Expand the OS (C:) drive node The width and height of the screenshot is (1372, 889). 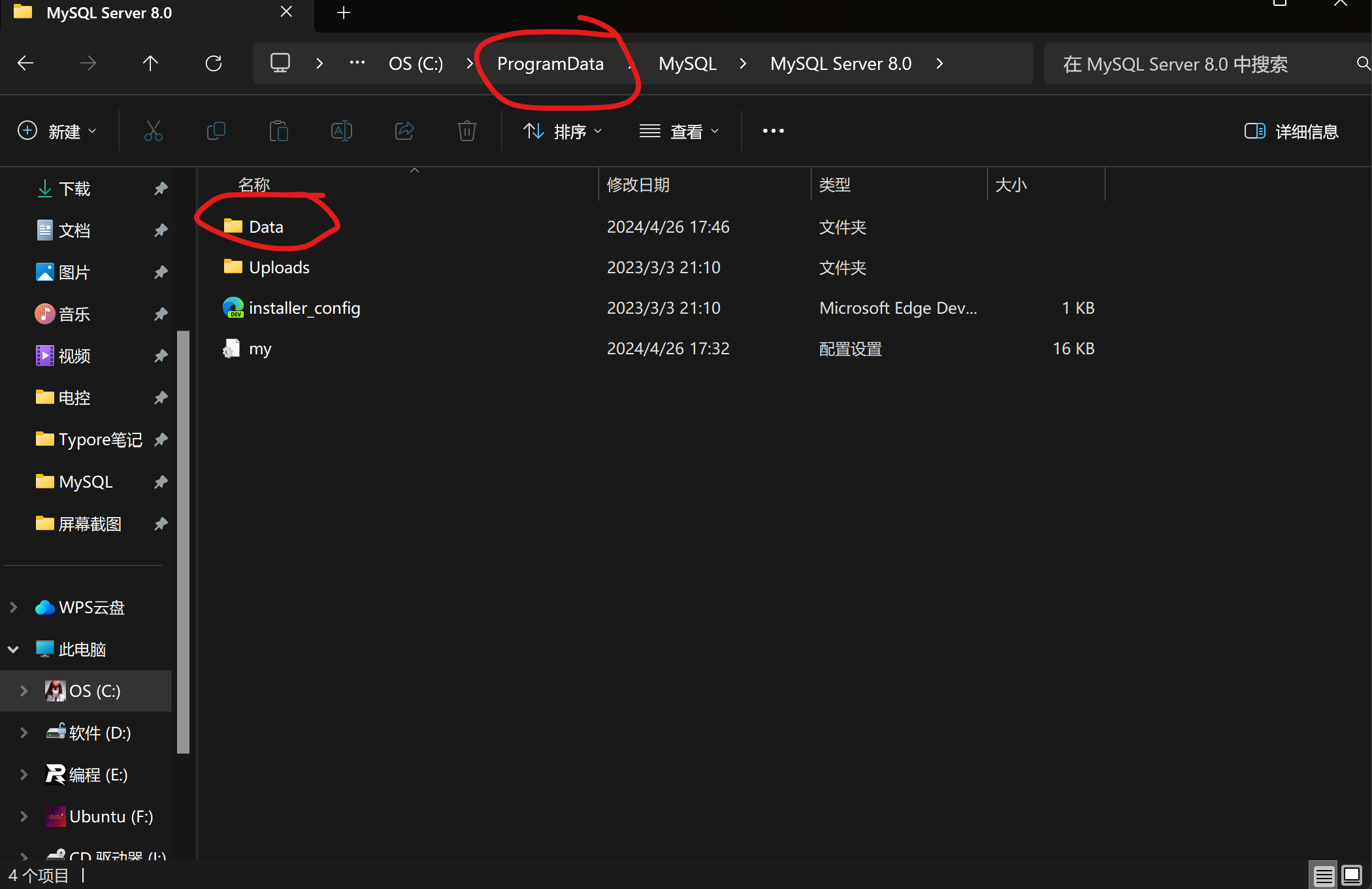(24, 691)
